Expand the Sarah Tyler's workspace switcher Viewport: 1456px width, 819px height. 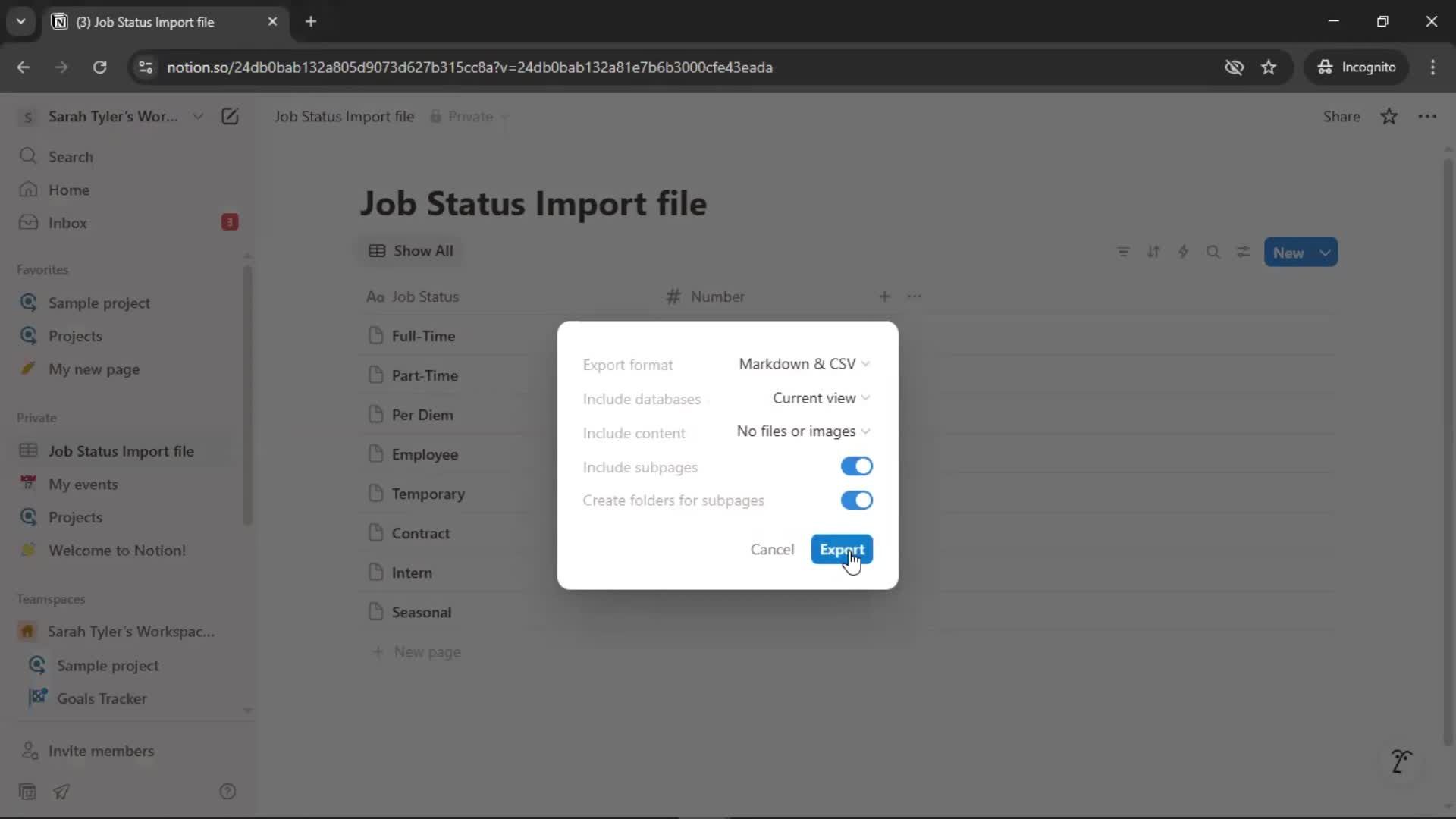click(112, 117)
